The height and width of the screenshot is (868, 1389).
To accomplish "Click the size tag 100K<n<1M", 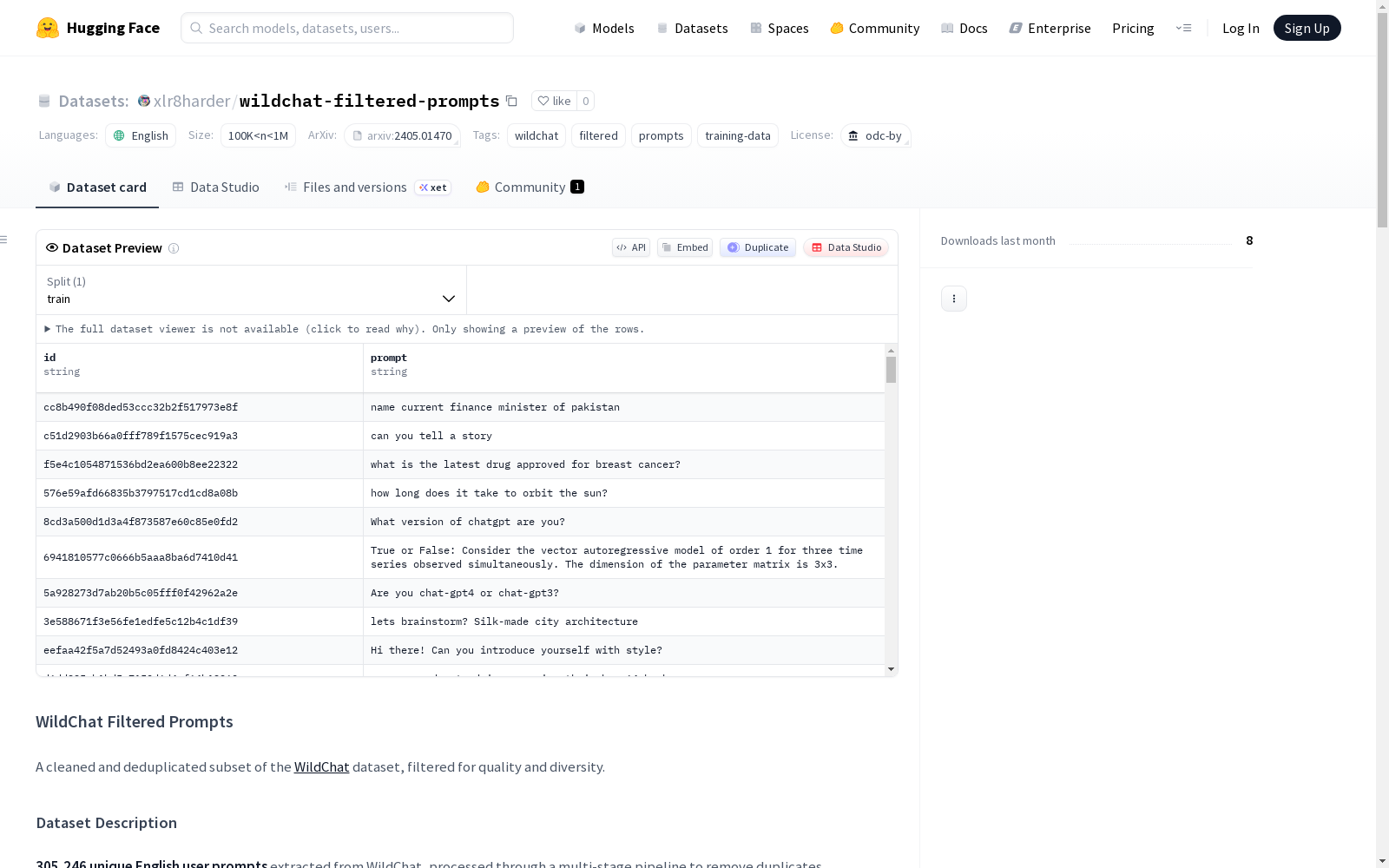I will pos(258,135).
